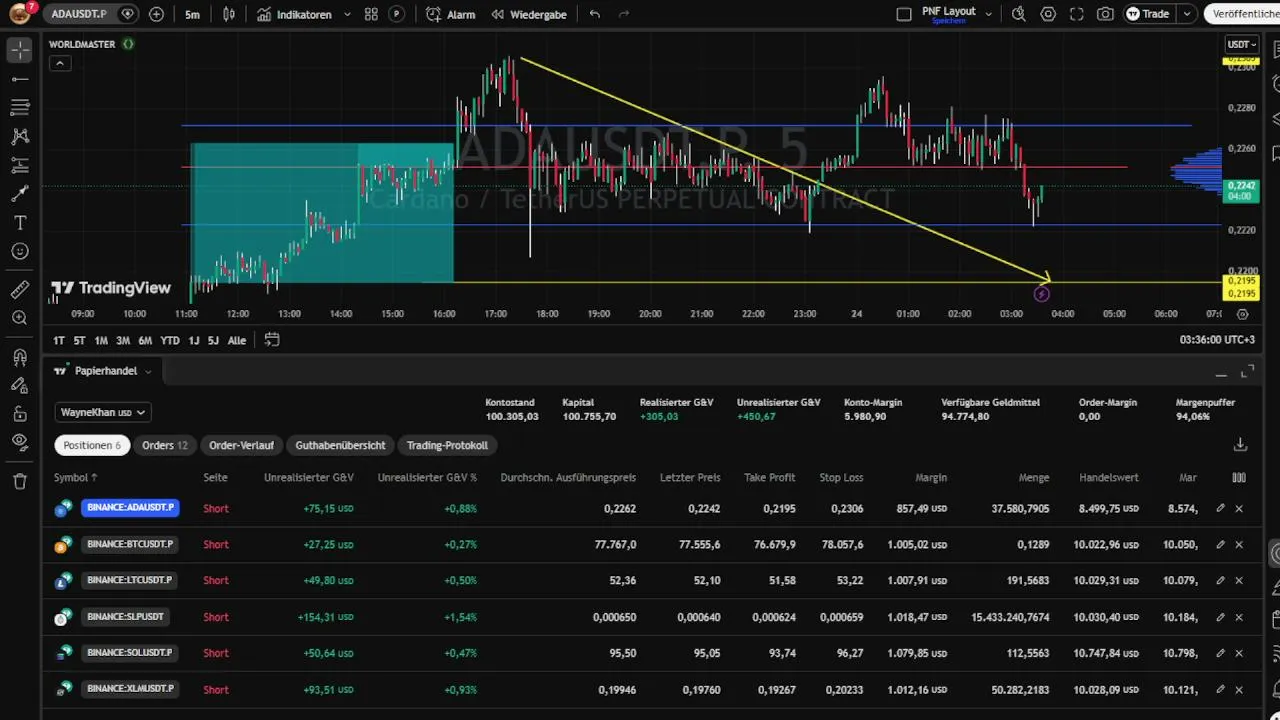Activate the zoom-in tool
Viewport: 1280px width, 720px height.
coord(20,318)
